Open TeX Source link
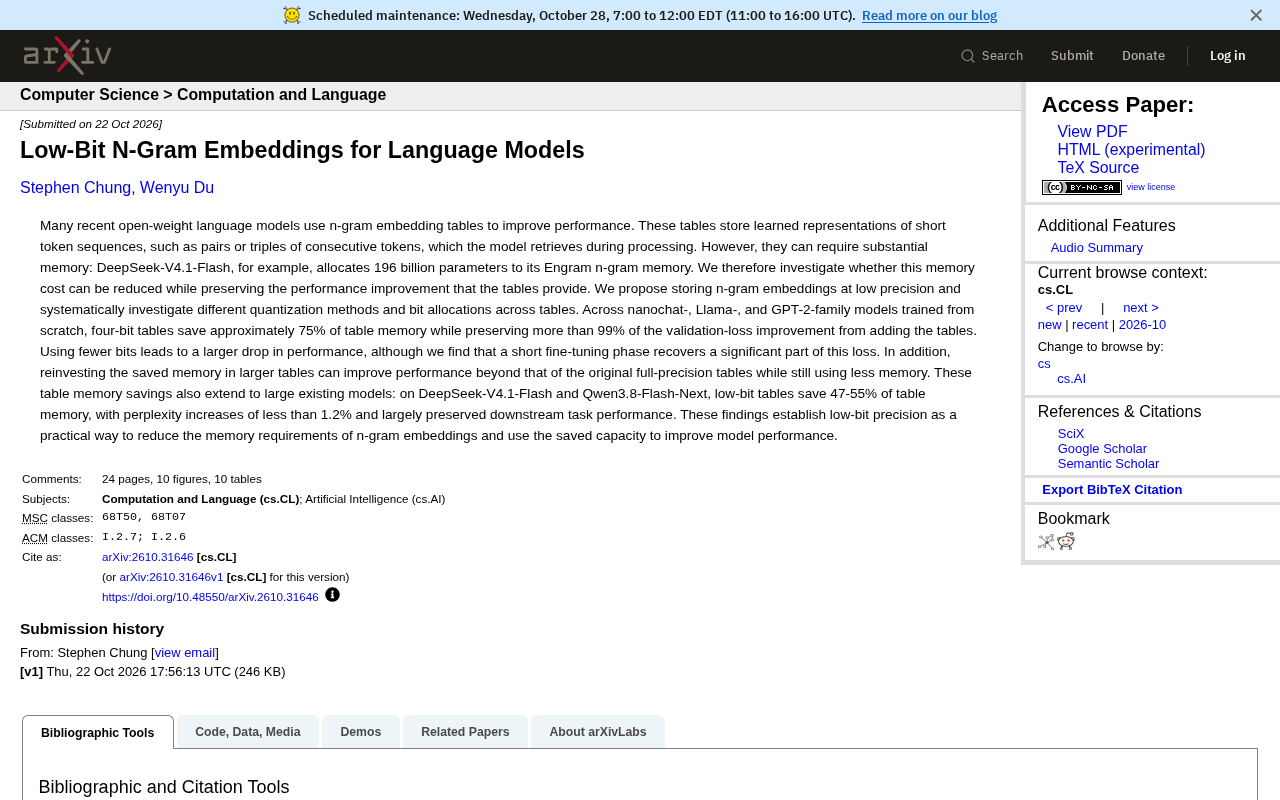The height and width of the screenshot is (800, 1280). (1098, 168)
